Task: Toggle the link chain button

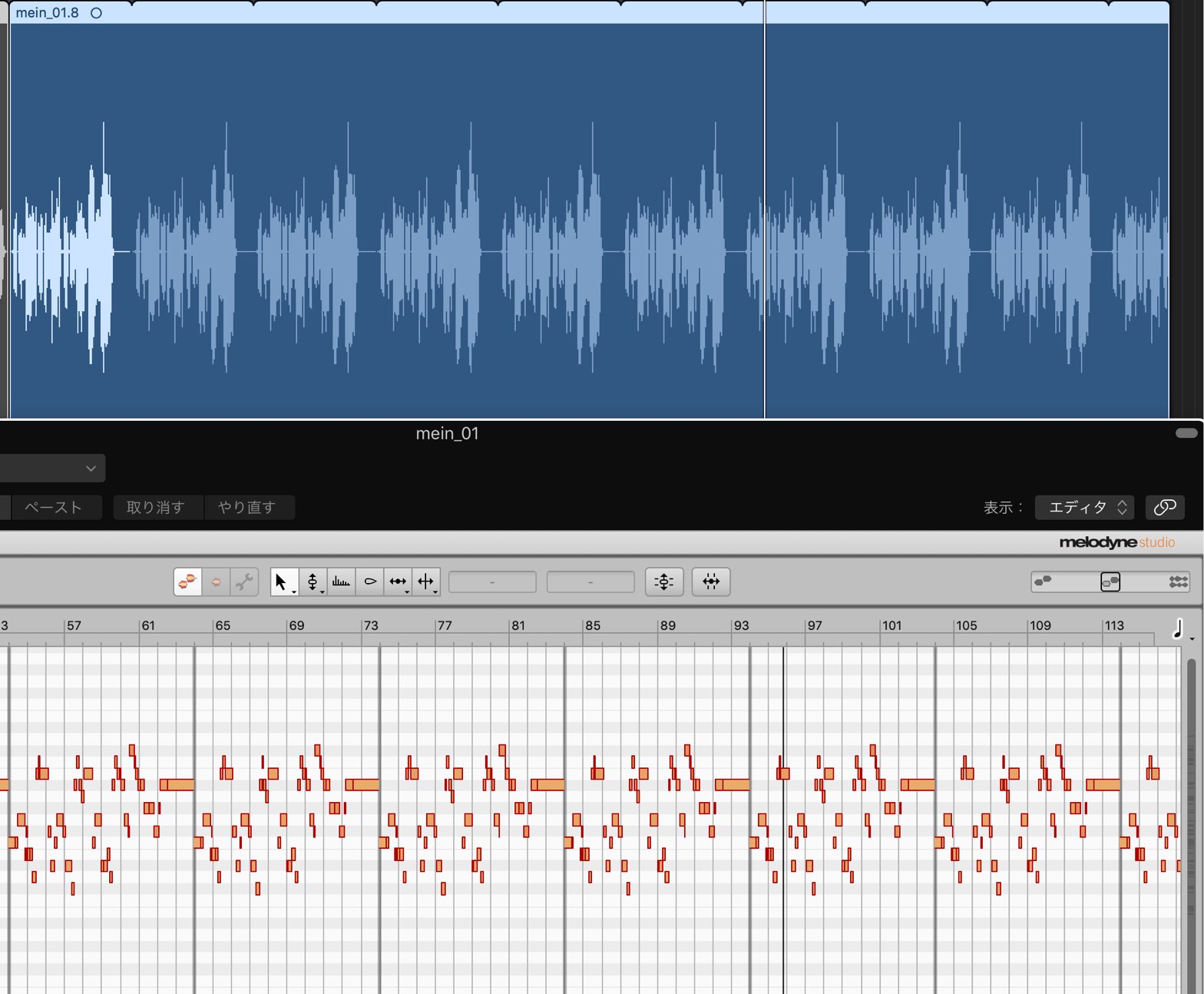Action: point(1165,507)
